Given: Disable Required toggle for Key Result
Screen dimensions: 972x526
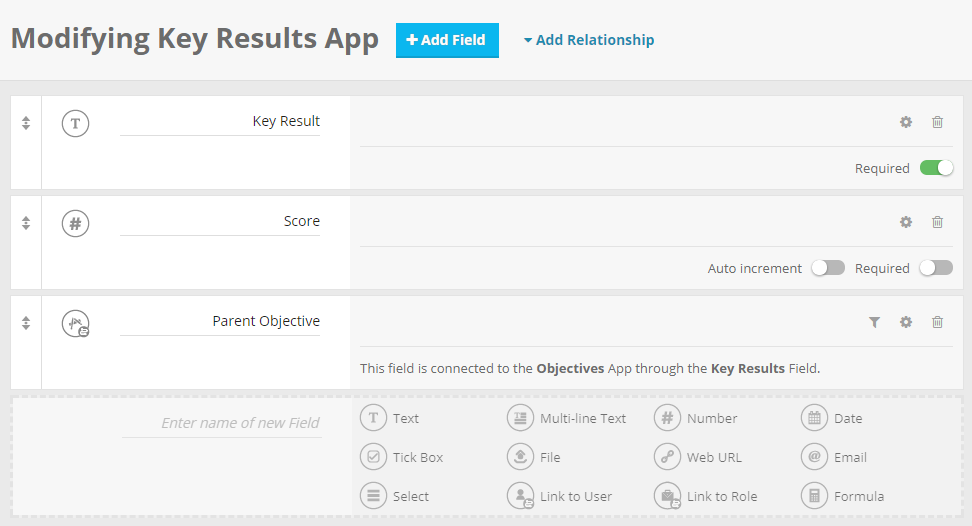Looking at the screenshot, I should coord(936,168).
